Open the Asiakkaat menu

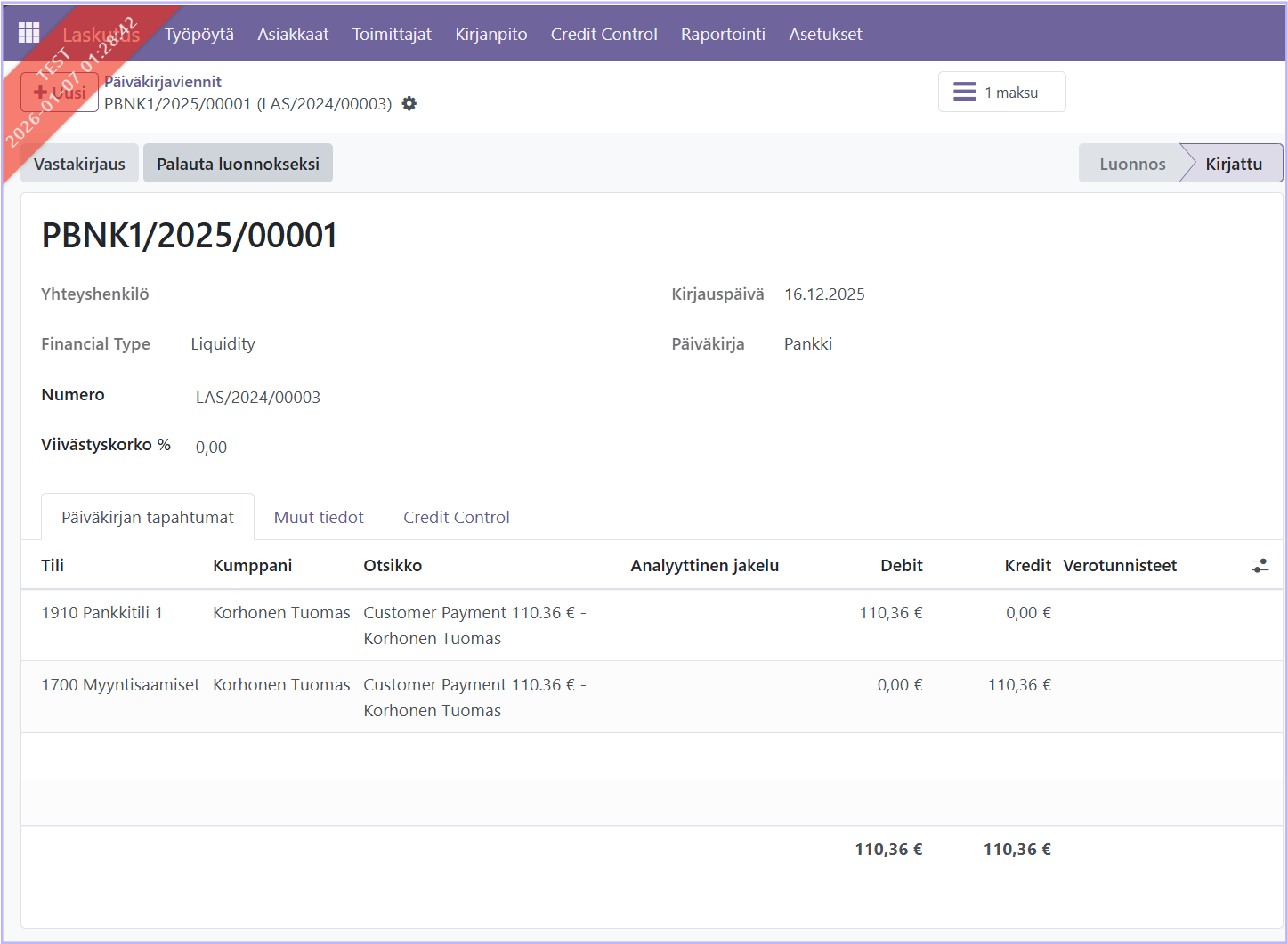point(293,35)
